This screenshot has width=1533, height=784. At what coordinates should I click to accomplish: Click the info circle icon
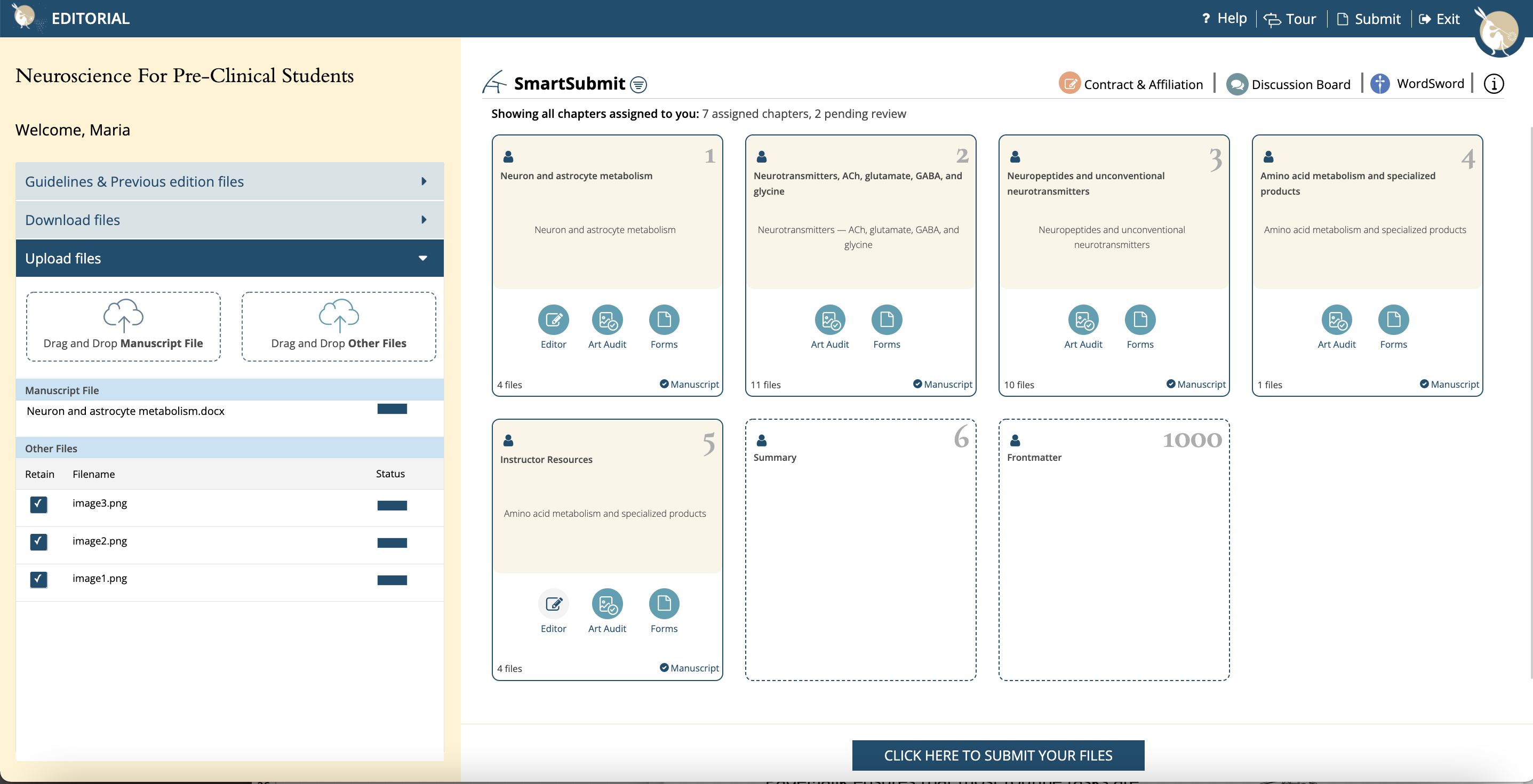tap(1493, 84)
